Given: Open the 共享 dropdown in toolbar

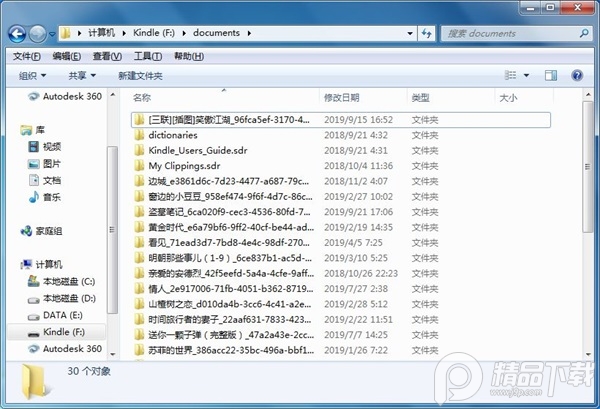Looking at the screenshot, I should point(82,75).
